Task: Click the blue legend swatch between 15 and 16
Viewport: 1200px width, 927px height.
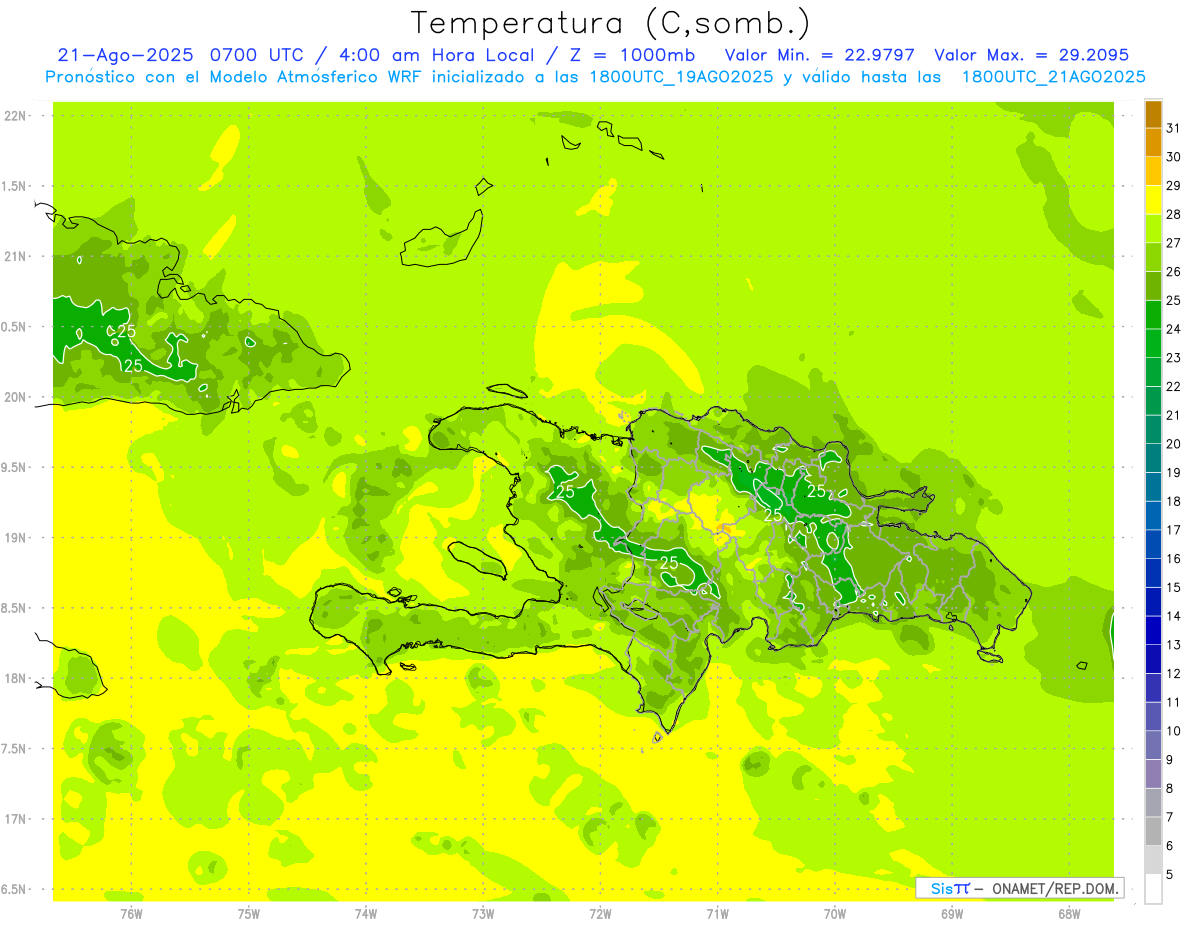Action: 1153,573
